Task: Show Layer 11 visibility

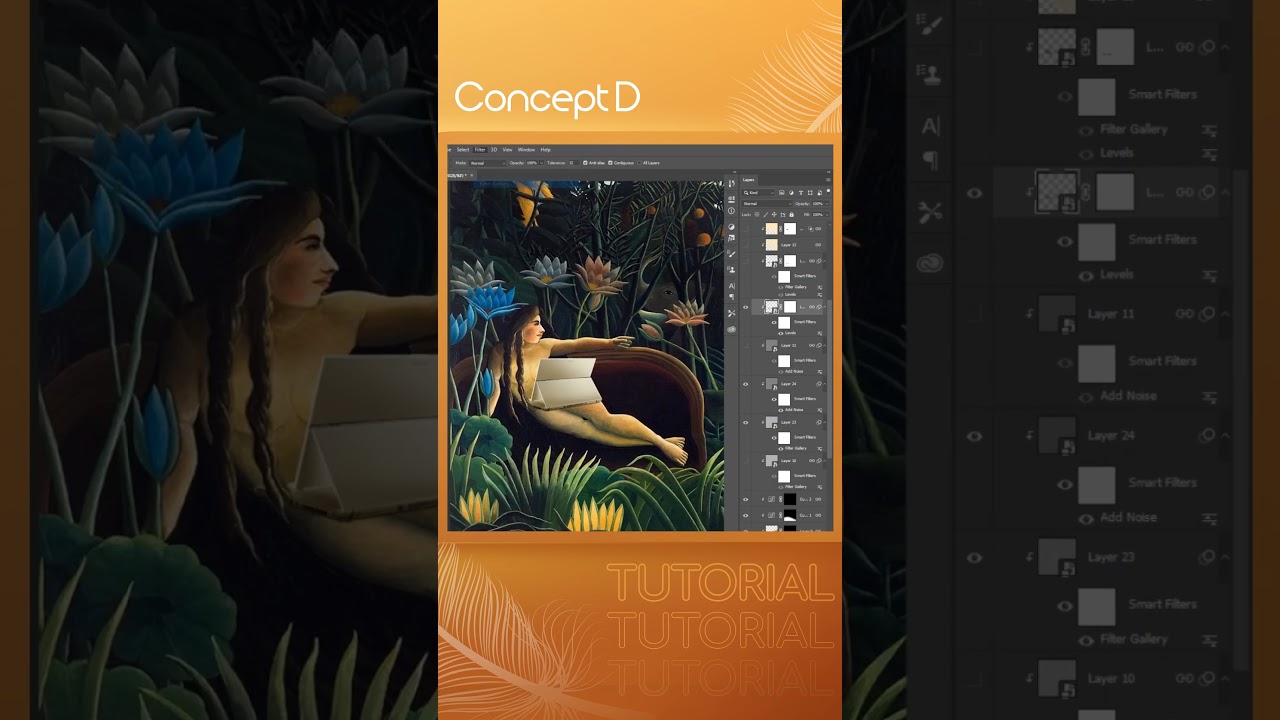Action: coord(747,345)
